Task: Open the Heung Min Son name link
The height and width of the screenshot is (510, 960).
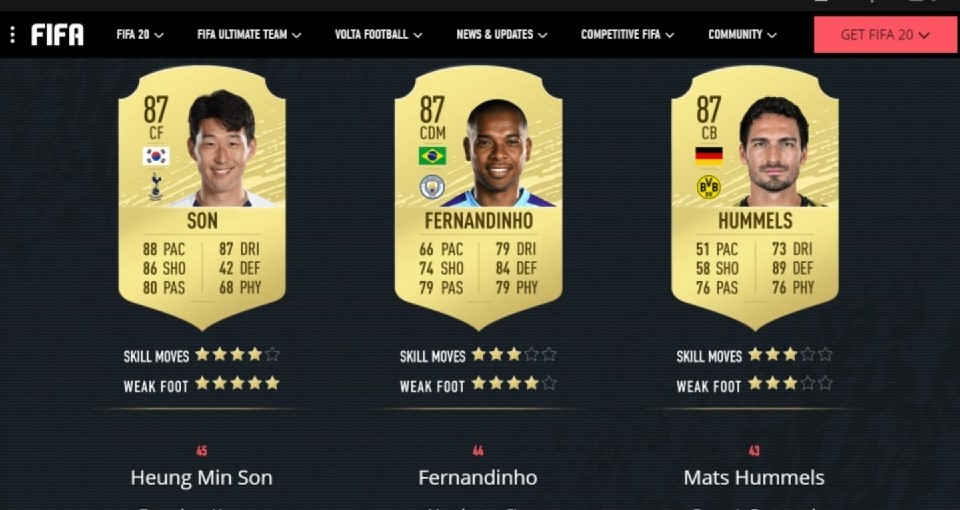Action: (x=201, y=478)
